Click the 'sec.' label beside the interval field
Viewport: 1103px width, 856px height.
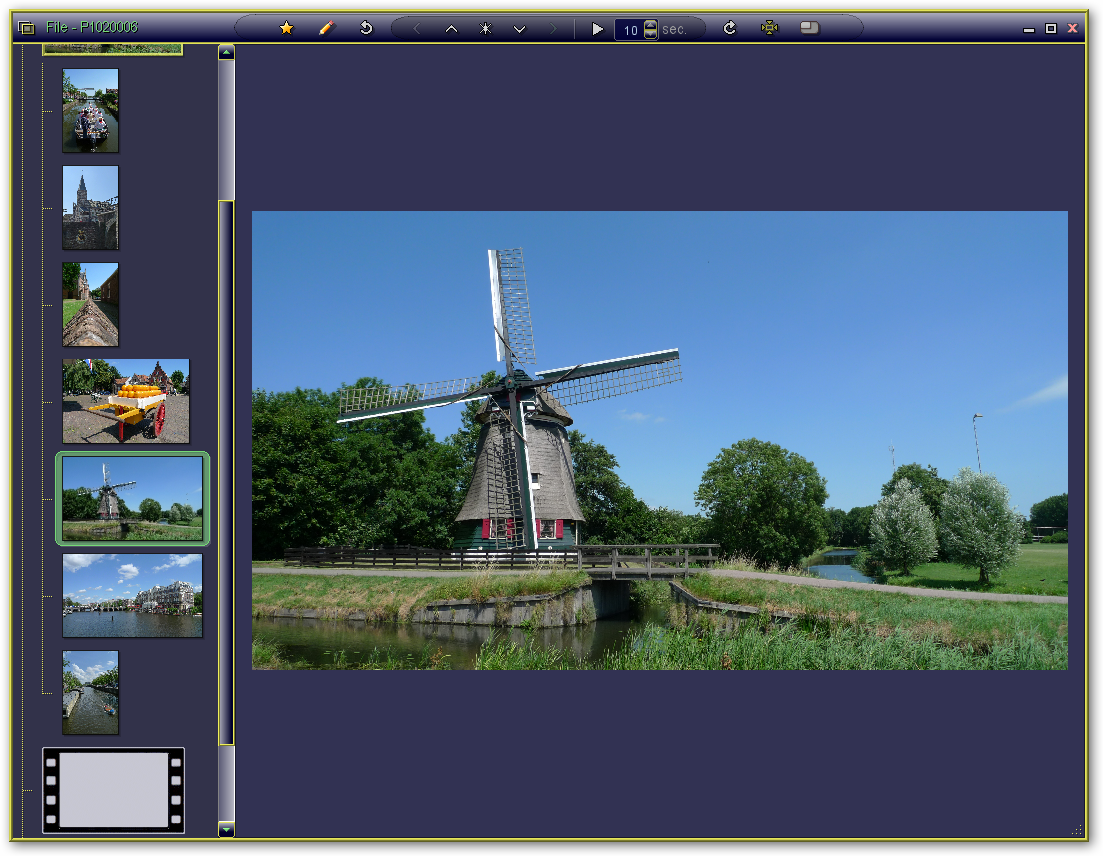click(x=674, y=30)
